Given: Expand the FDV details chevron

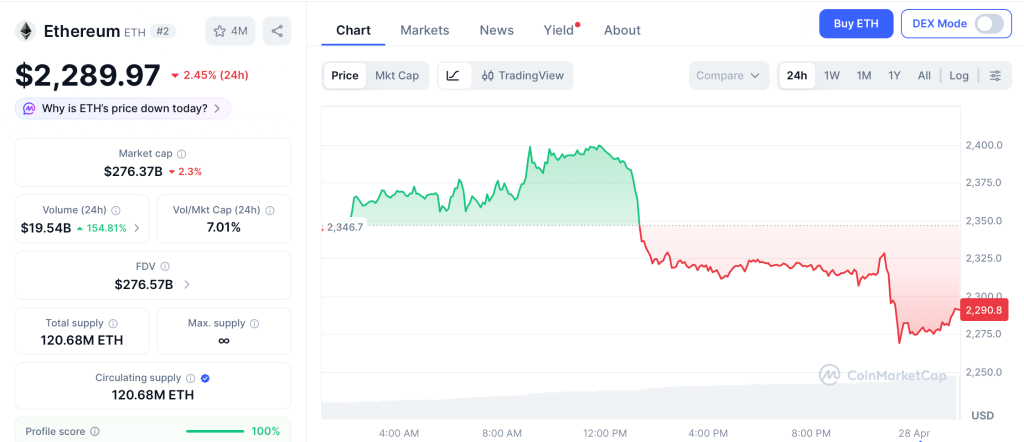Looking at the screenshot, I should 187,285.
